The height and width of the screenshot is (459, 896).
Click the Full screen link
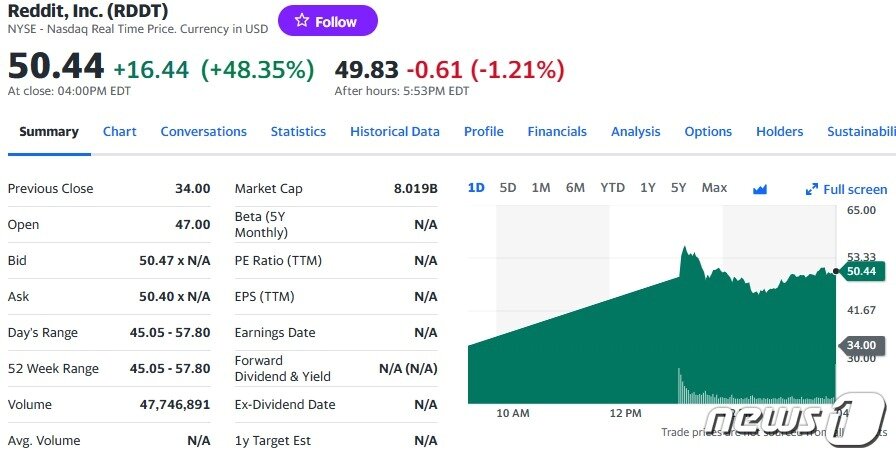pyautogui.click(x=854, y=189)
